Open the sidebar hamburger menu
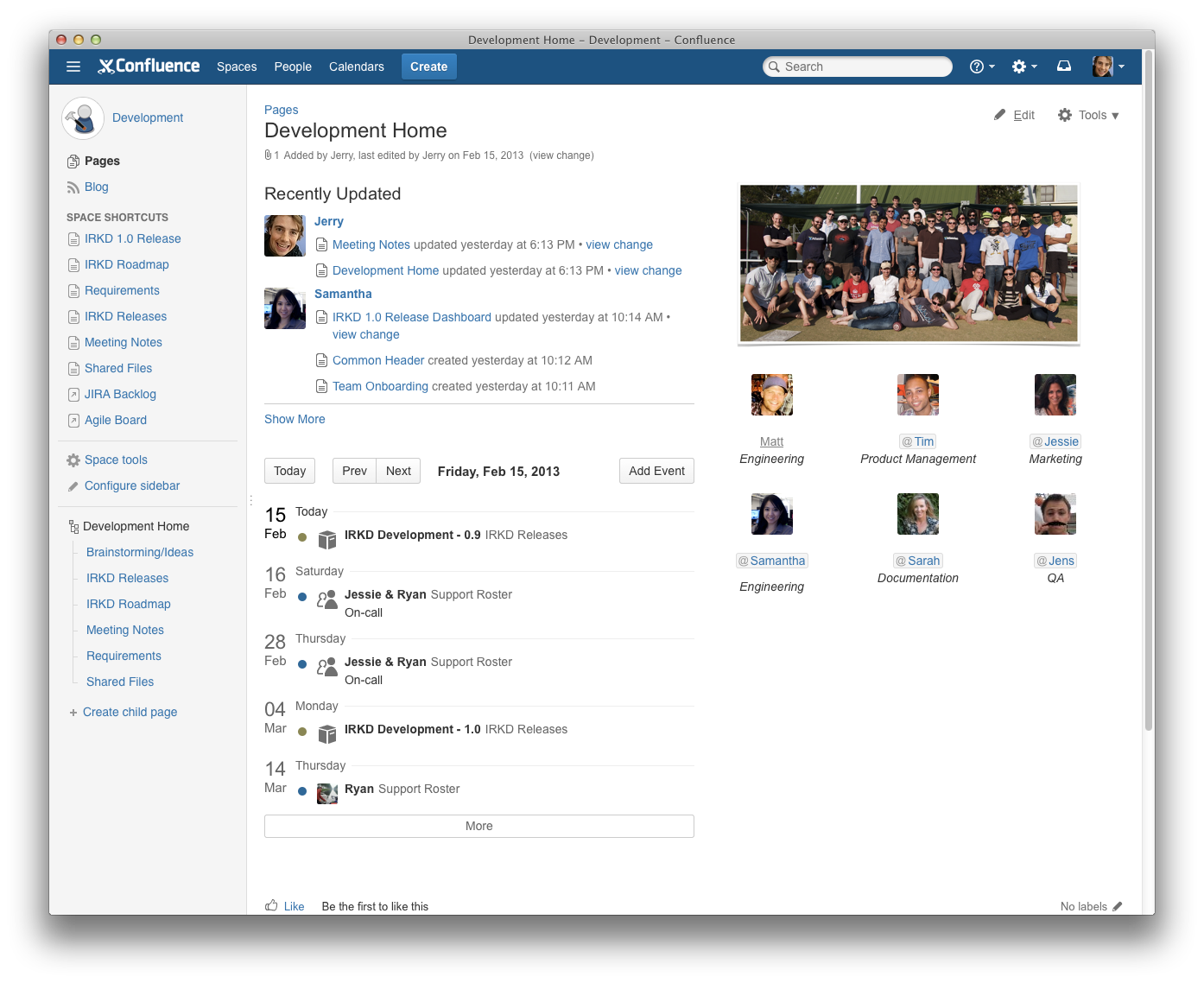1204x983 pixels. click(73, 67)
